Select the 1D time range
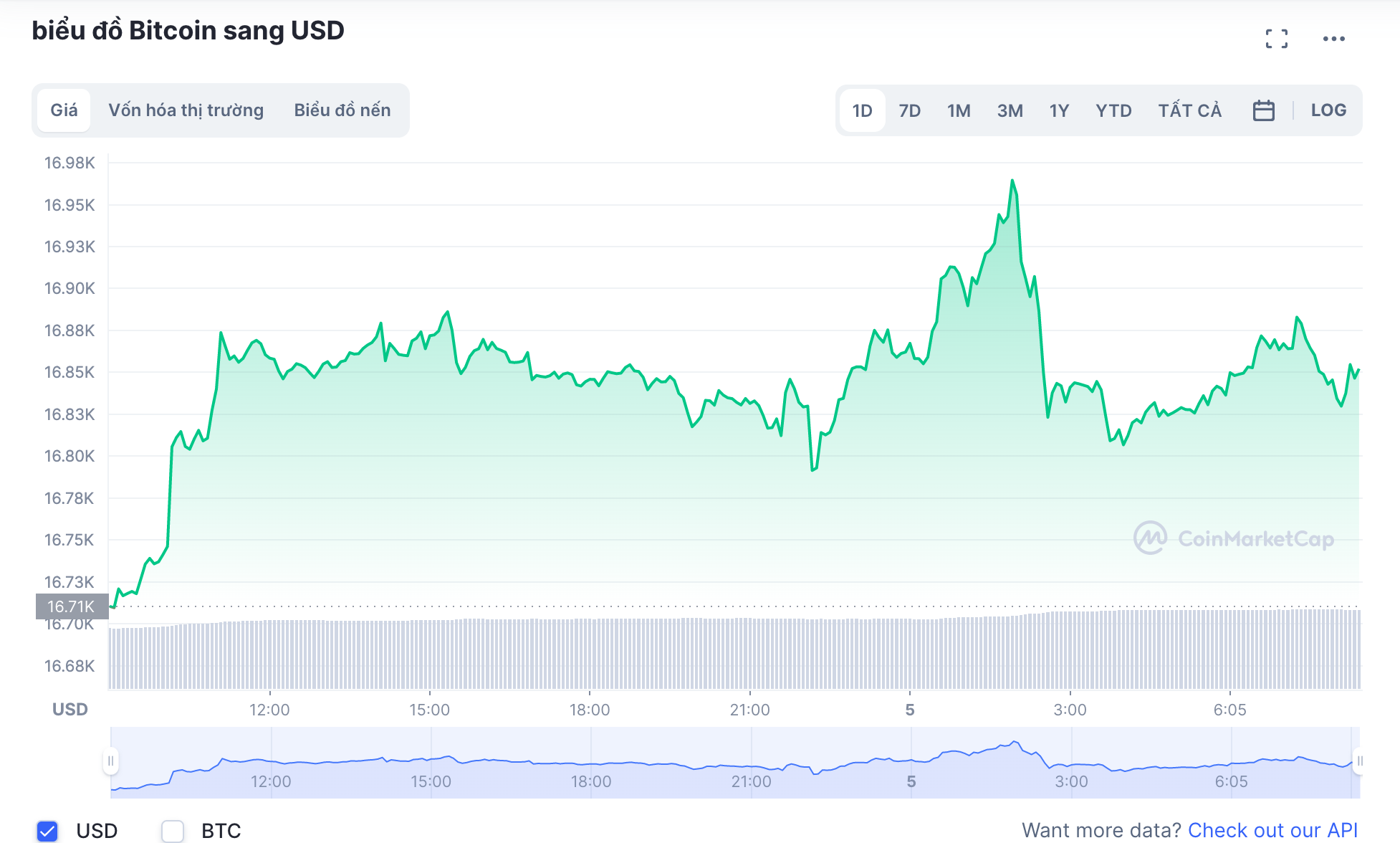 tap(862, 110)
